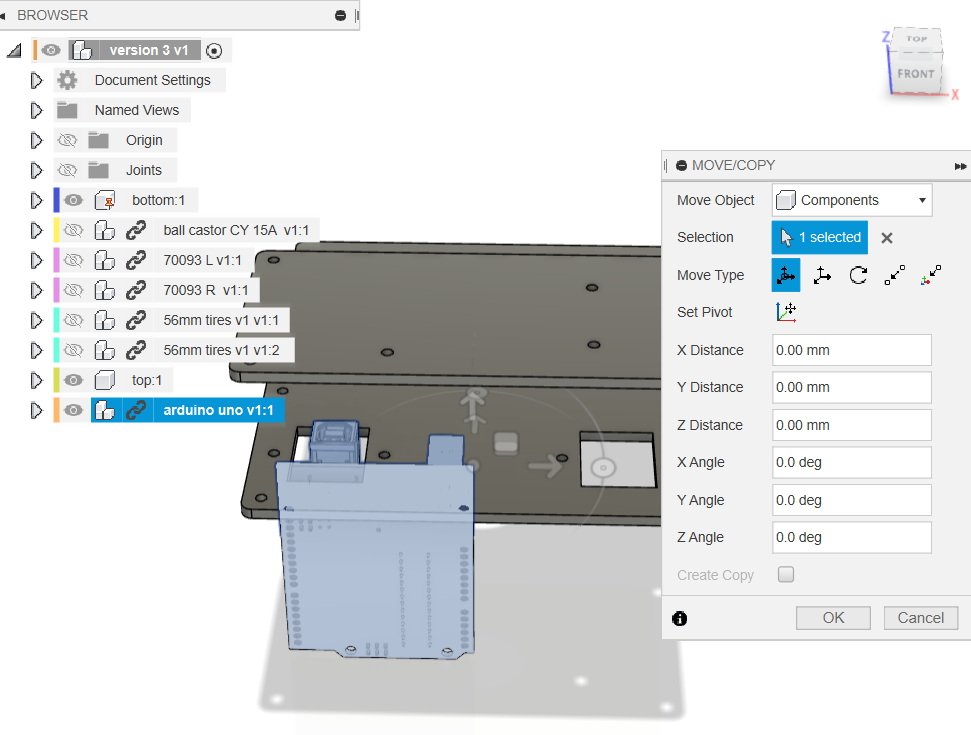971x735 pixels.
Task: Click the Set Pivot icon
Action: coord(787,312)
